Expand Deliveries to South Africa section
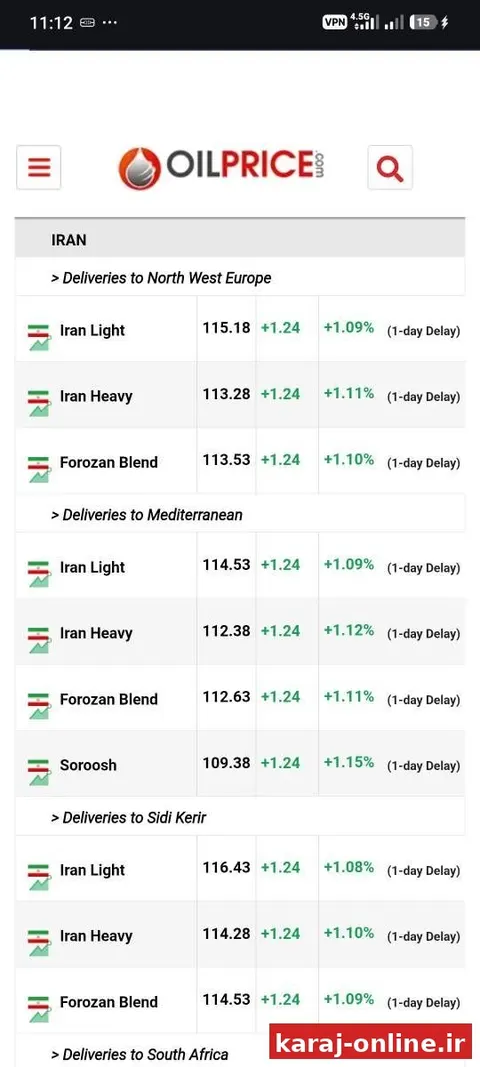 click(x=140, y=1054)
